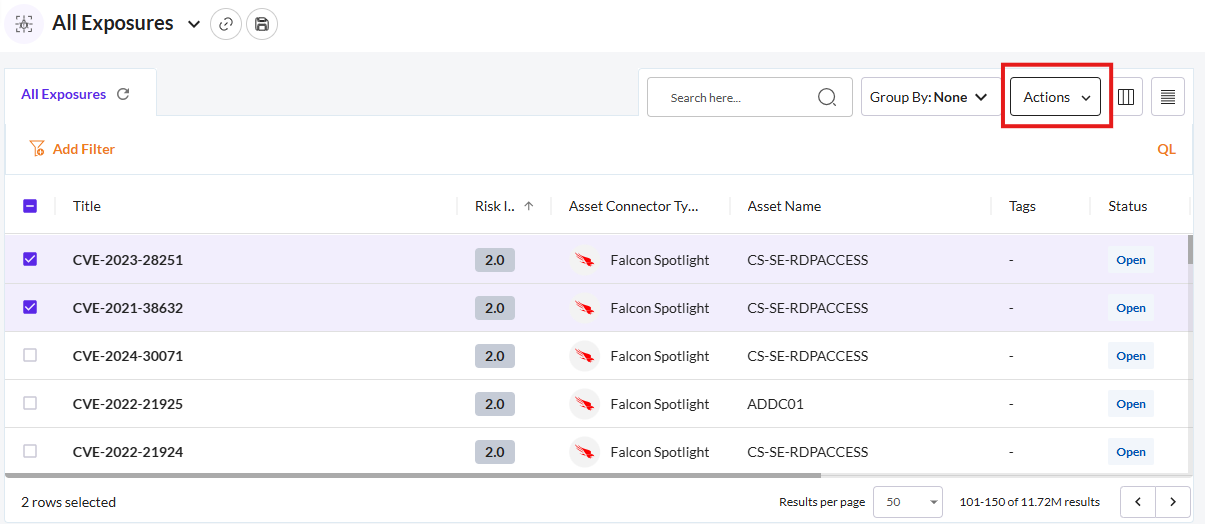Click the All Exposures scan icon
1205x524 pixels.
click(x=24, y=23)
